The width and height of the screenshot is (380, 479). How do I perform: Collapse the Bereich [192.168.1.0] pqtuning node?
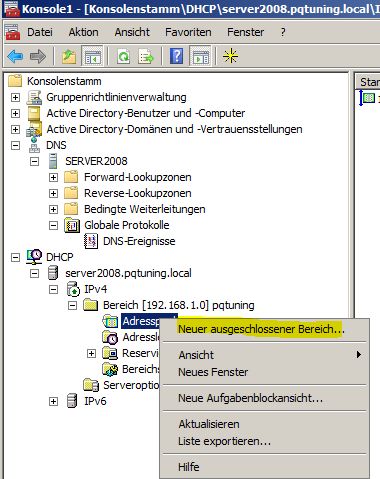pyautogui.click(x=72, y=305)
